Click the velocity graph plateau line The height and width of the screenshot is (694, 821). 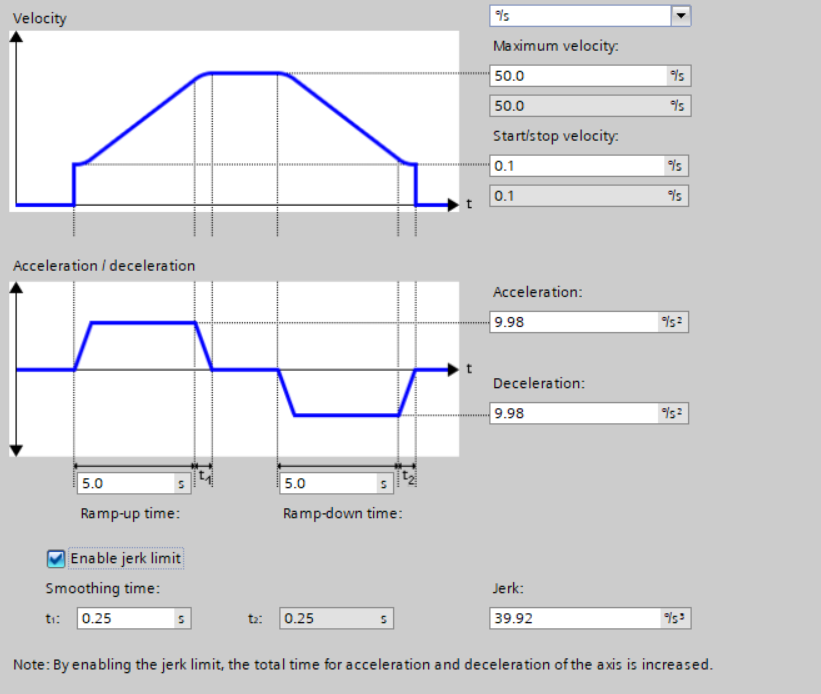[x=245, y=73]
